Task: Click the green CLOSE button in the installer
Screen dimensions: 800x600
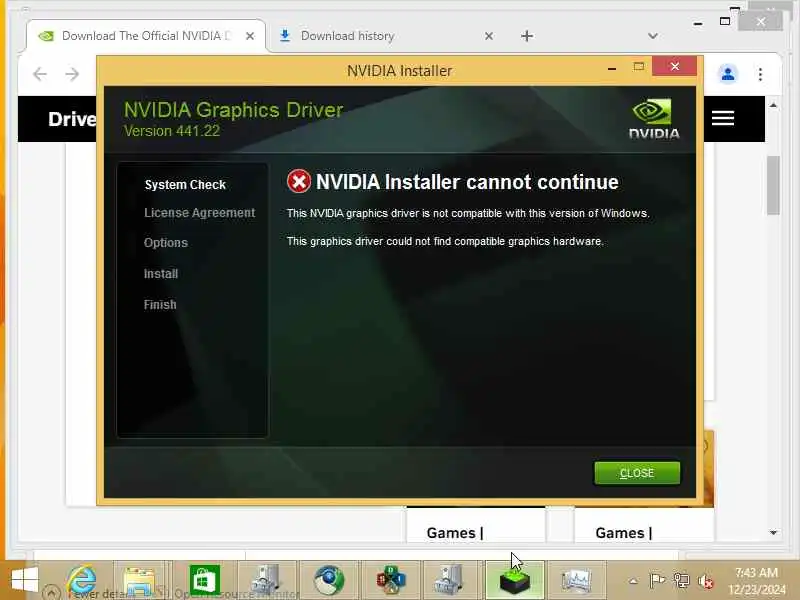Action: (637, 473)
